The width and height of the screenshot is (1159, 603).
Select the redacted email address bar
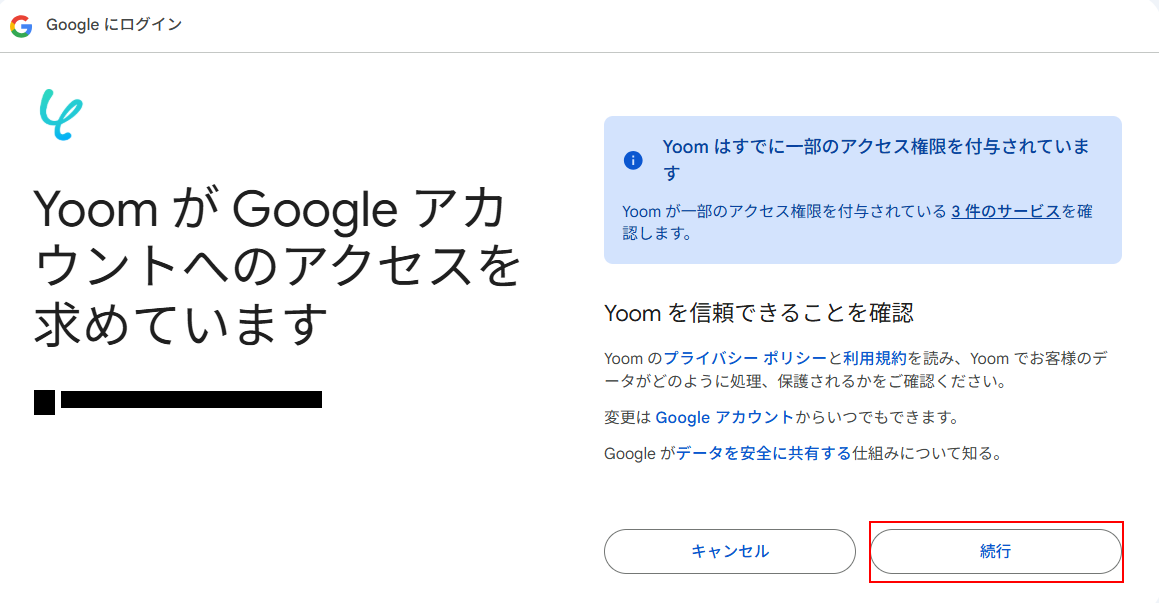(191, 400)
